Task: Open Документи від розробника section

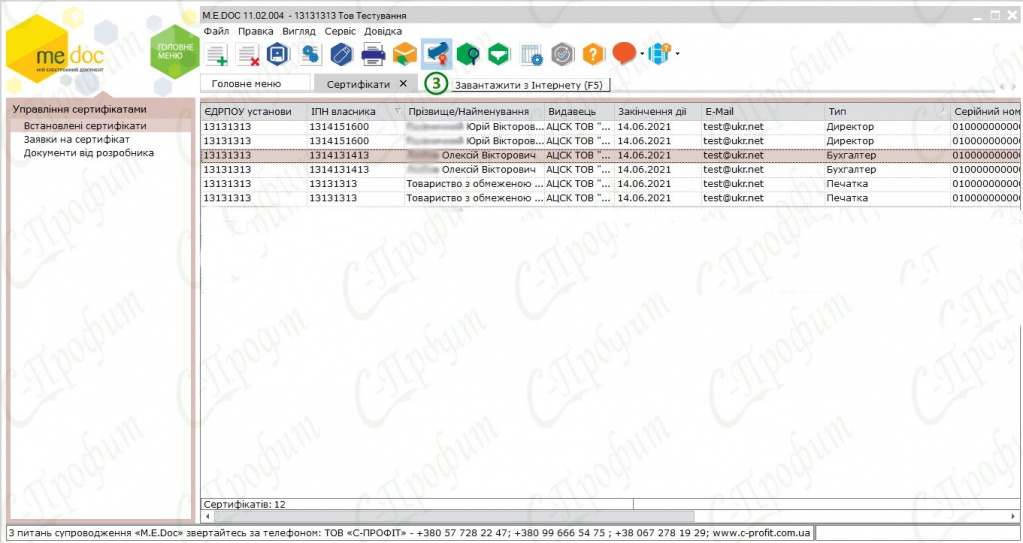Action: pos(89,153)
